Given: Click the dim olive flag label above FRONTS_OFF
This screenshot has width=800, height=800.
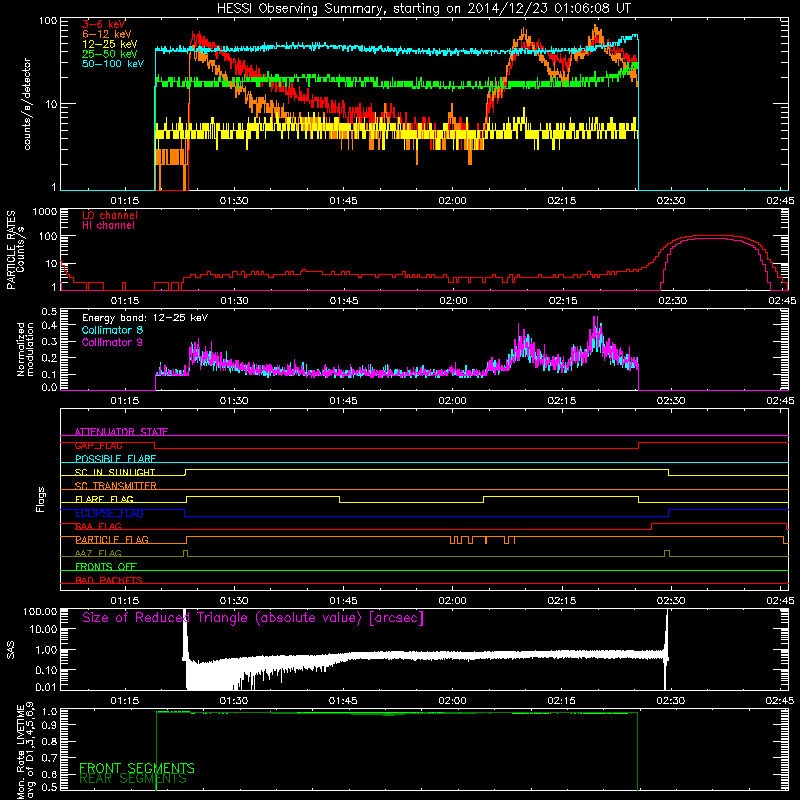Looking at the screenshot, I should pos(98,553).
